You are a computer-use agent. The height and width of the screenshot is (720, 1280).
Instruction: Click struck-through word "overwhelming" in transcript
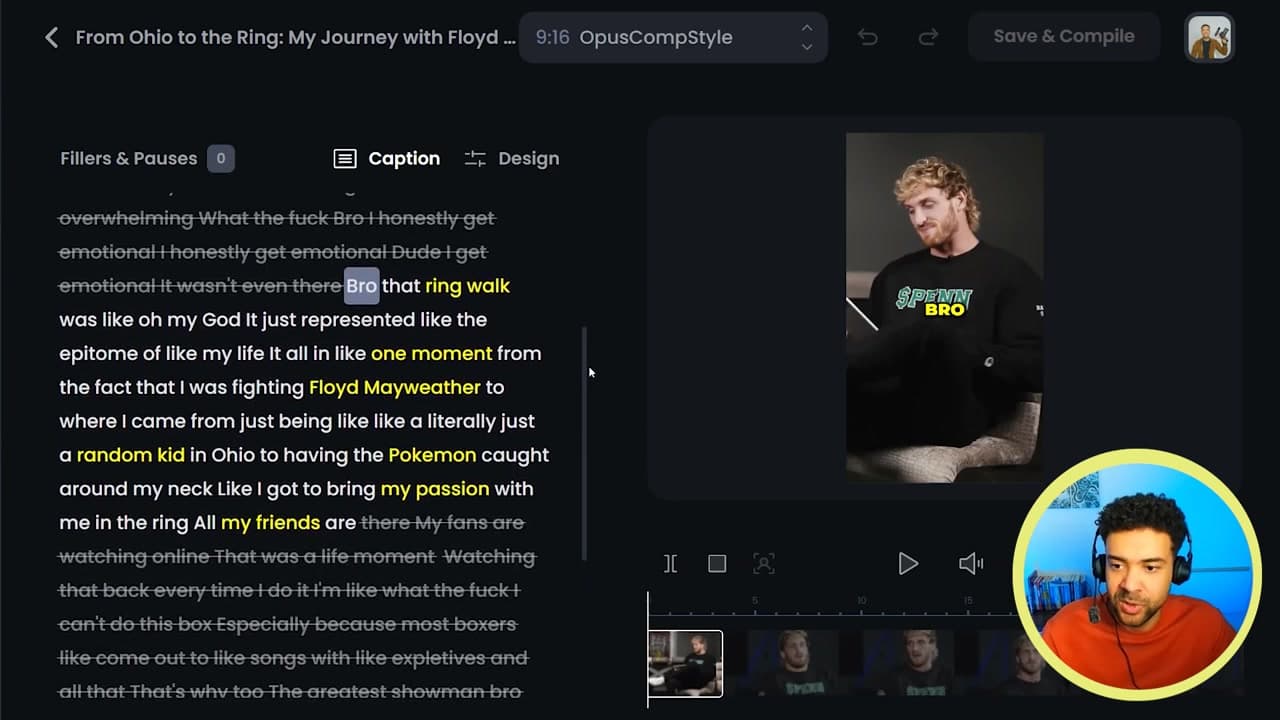(126, 218)
